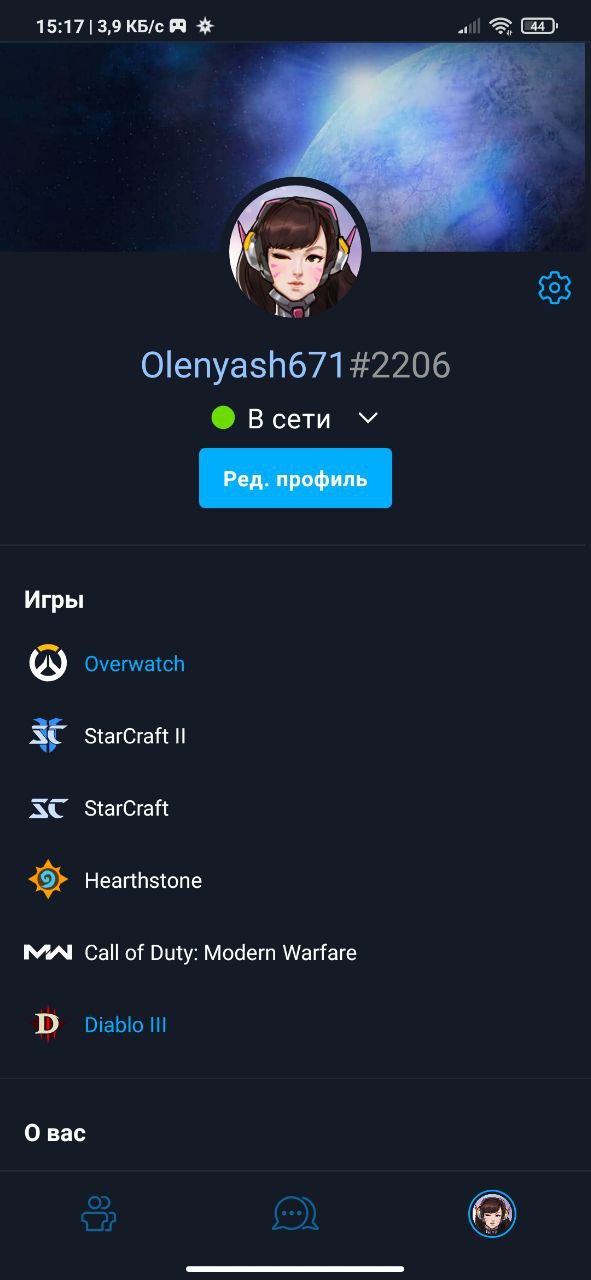Open the Diablo III game link
Screen dimensions: 591x1280
(x=125, y=1025)
